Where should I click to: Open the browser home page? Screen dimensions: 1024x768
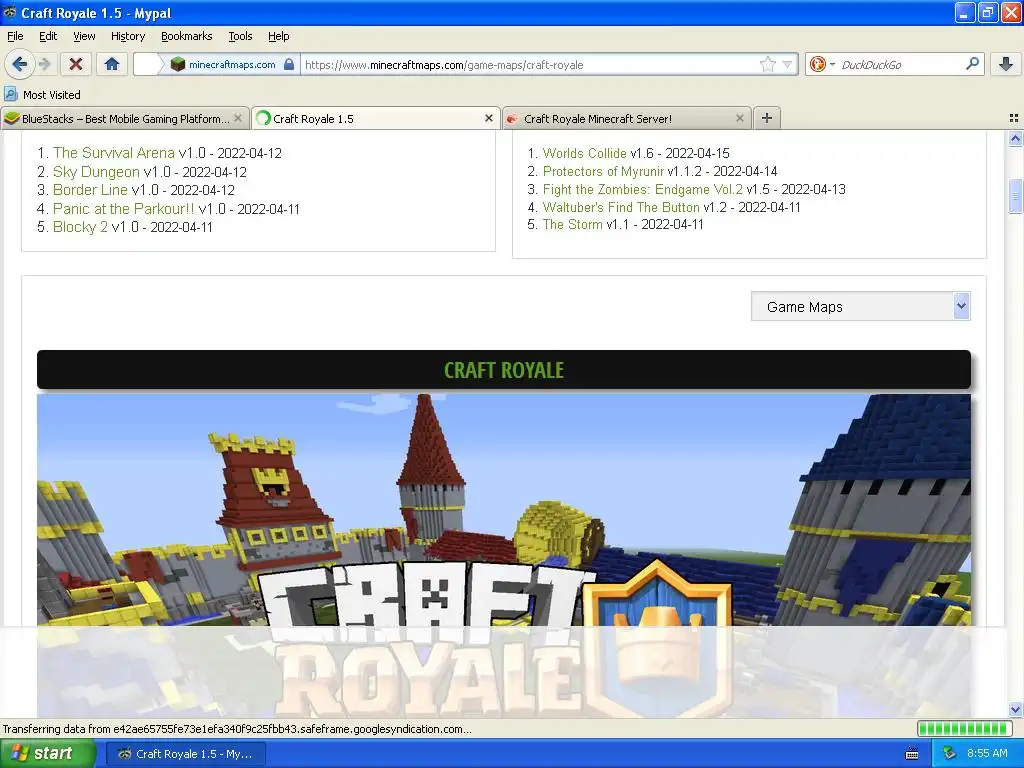(x=112, y=64)
